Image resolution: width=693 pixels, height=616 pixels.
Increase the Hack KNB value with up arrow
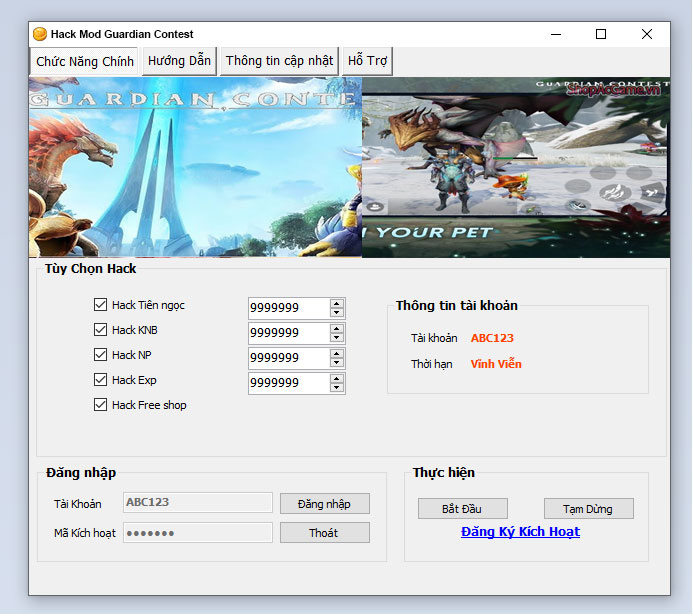click(337, 329)
